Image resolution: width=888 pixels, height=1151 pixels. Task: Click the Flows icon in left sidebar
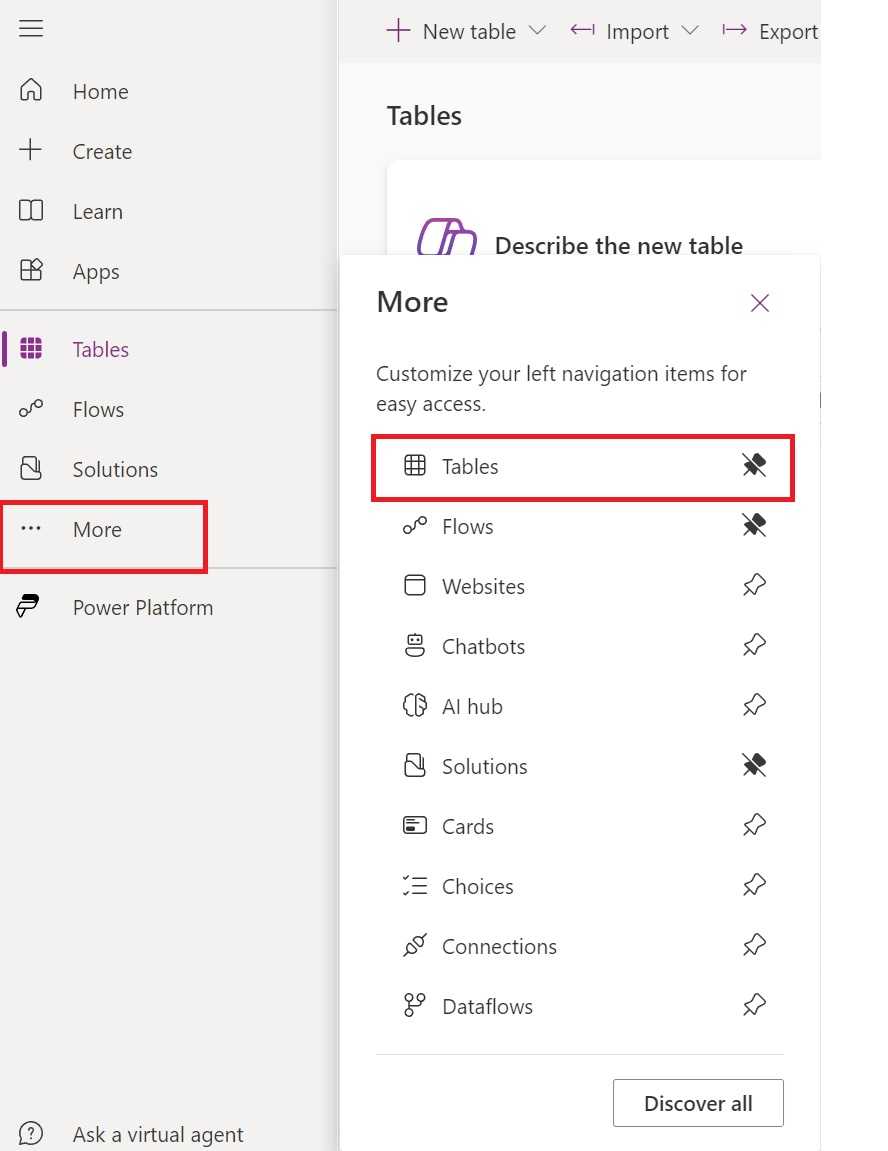tap(31, 408)
